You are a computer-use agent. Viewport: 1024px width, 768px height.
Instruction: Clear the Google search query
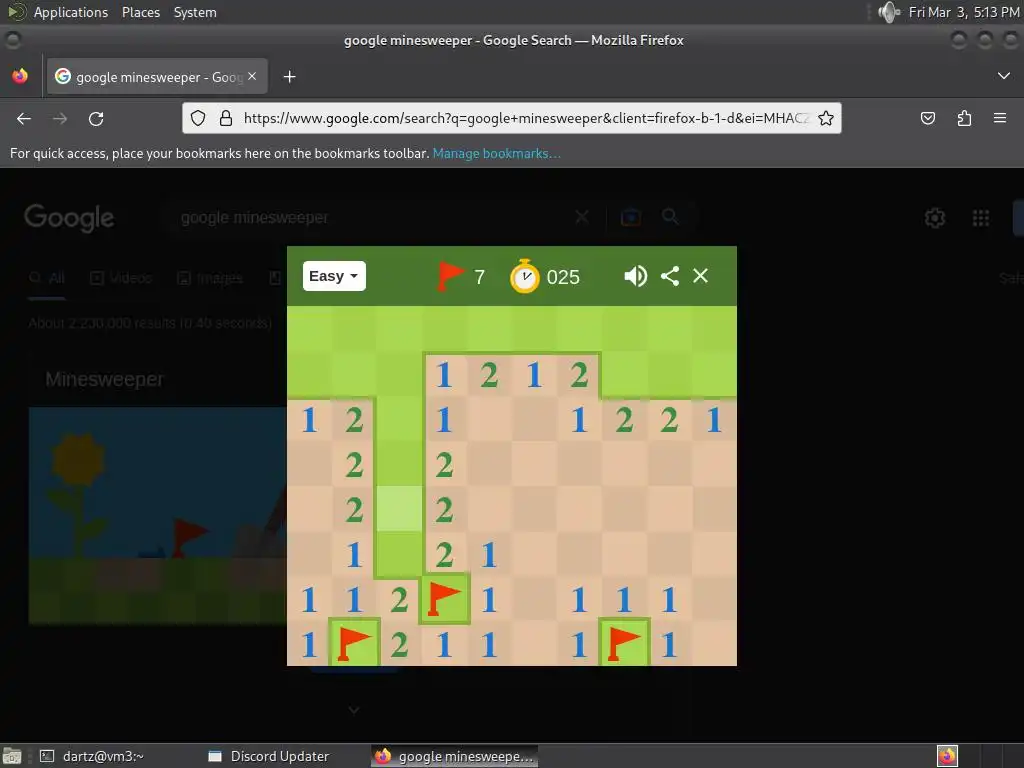582,217
